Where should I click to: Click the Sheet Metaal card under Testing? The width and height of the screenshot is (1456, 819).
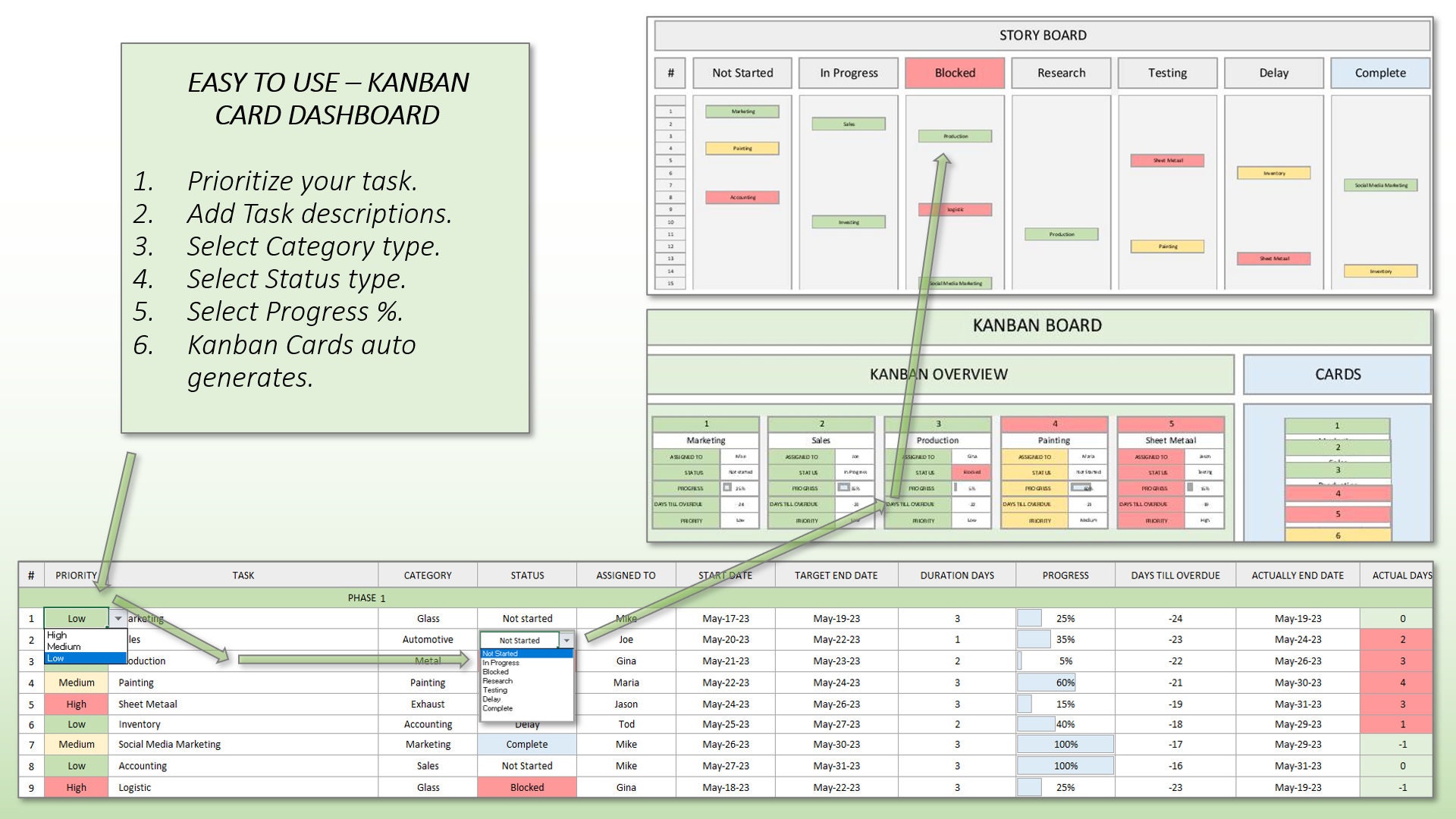click(1167, 160)
